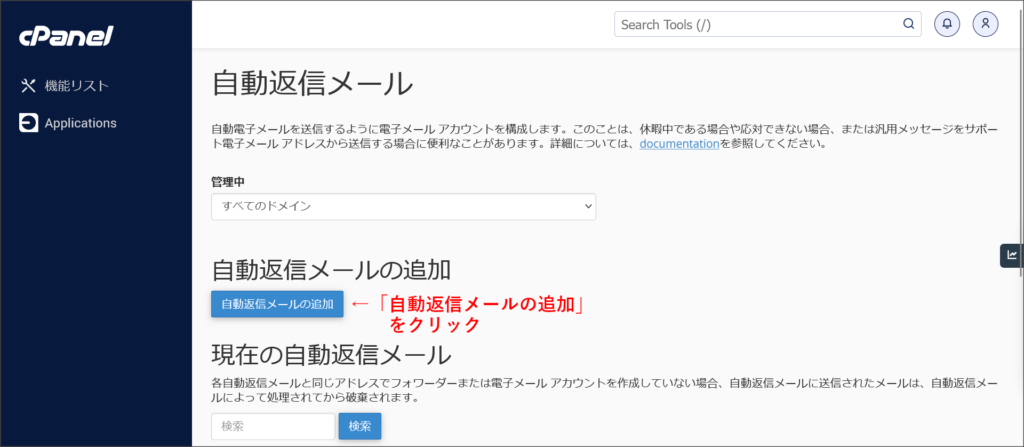Open the user account icon

[x=986, y=24]
